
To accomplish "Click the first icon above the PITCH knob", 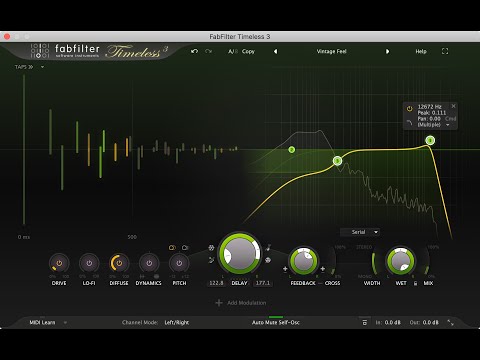I will click(x=172, y=248).
